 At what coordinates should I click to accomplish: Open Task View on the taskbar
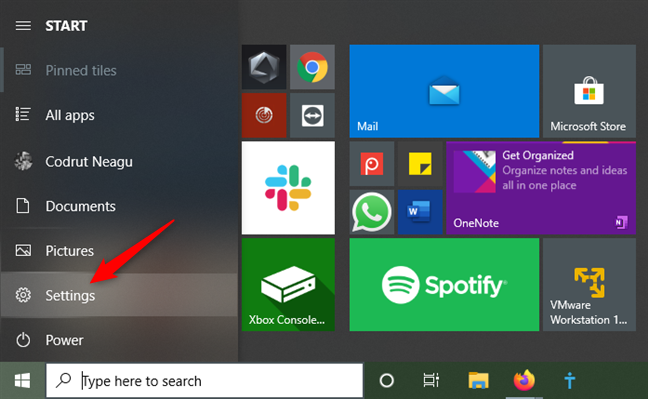pyautogui.click(x=431, y=380)
